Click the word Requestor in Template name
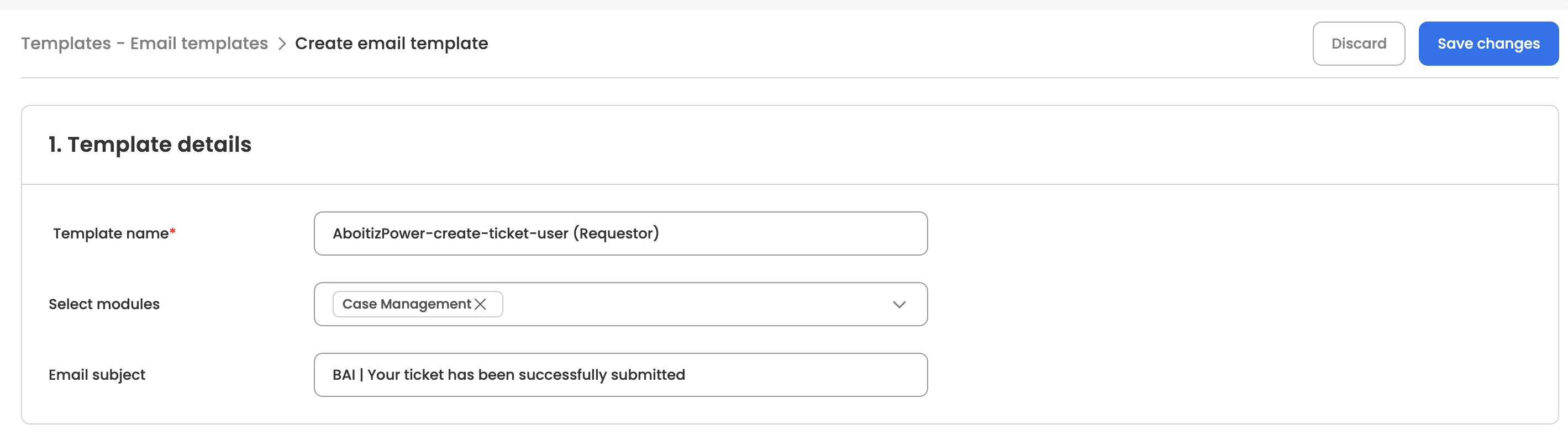Viewport: 1568px width, 435px height. 616,234
